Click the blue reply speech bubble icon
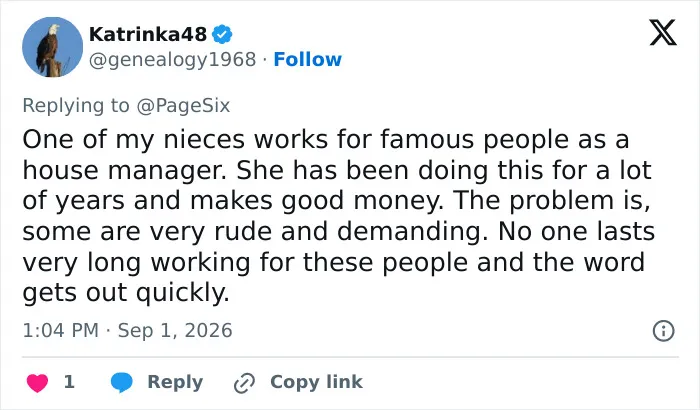Viewport: 700px width, 410px height. pos(121,382)
